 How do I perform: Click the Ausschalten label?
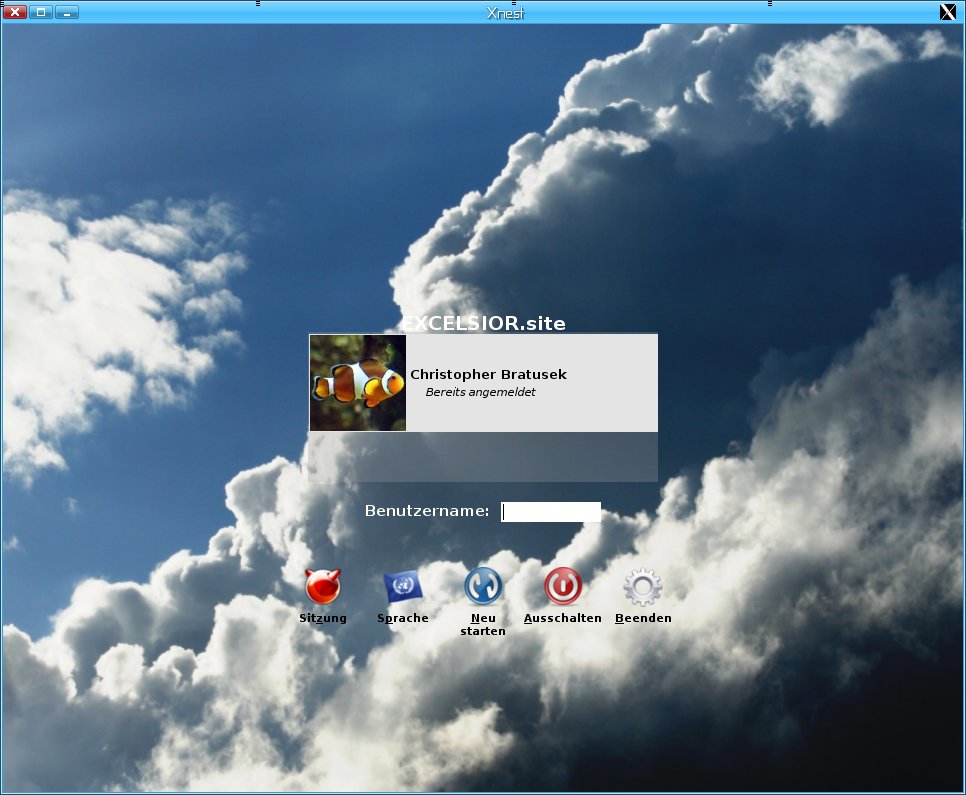[x=562, y=618]
